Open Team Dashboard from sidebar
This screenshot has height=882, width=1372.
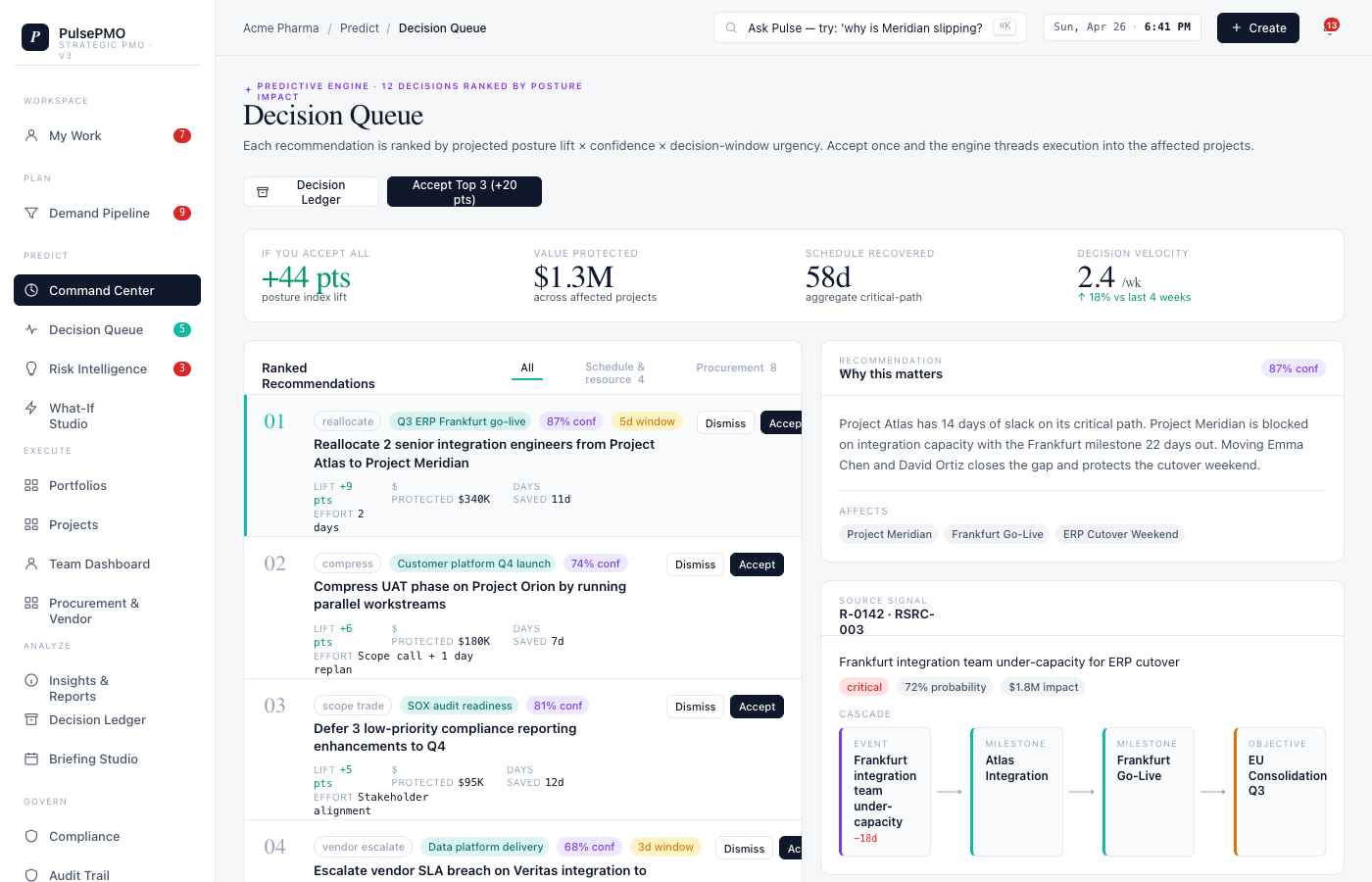click(107, 564)
